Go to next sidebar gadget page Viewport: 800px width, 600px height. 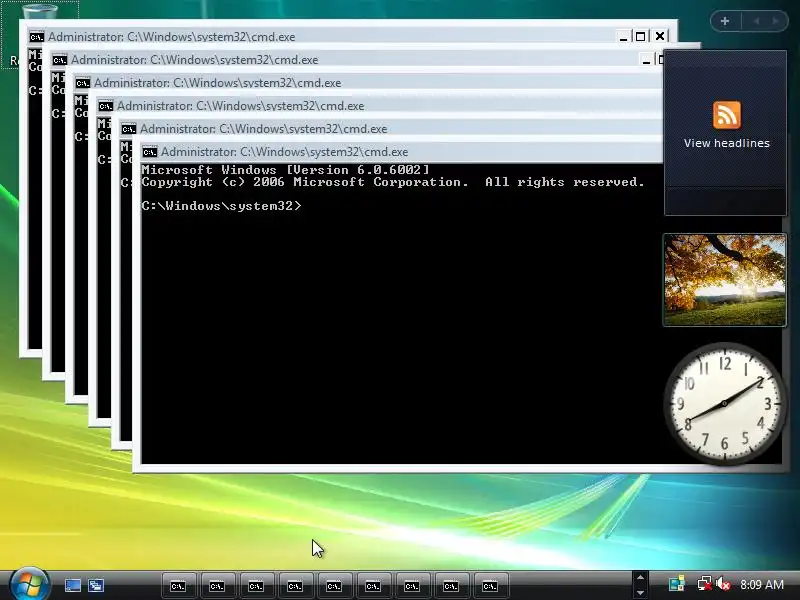click(x=776, y=21)
